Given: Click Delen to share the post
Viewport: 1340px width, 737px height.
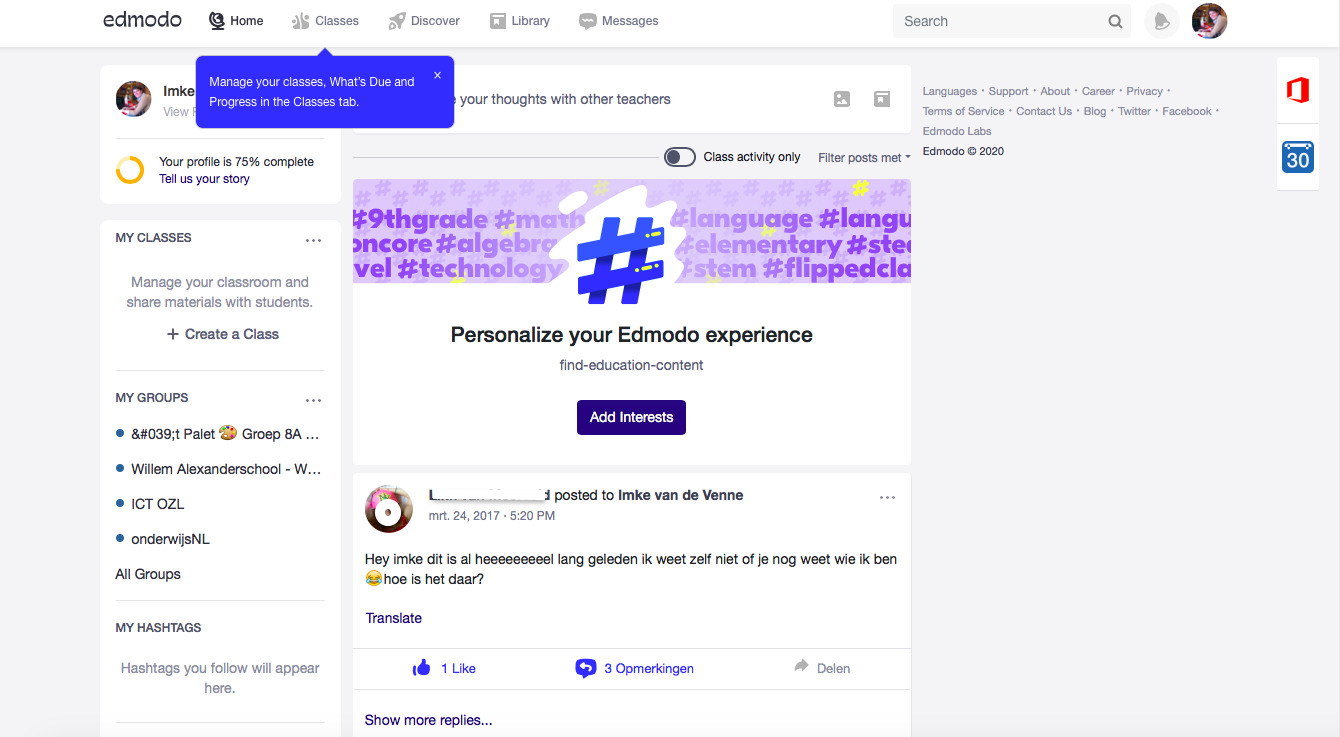Looking at the screenshot, I should point(822,668).
